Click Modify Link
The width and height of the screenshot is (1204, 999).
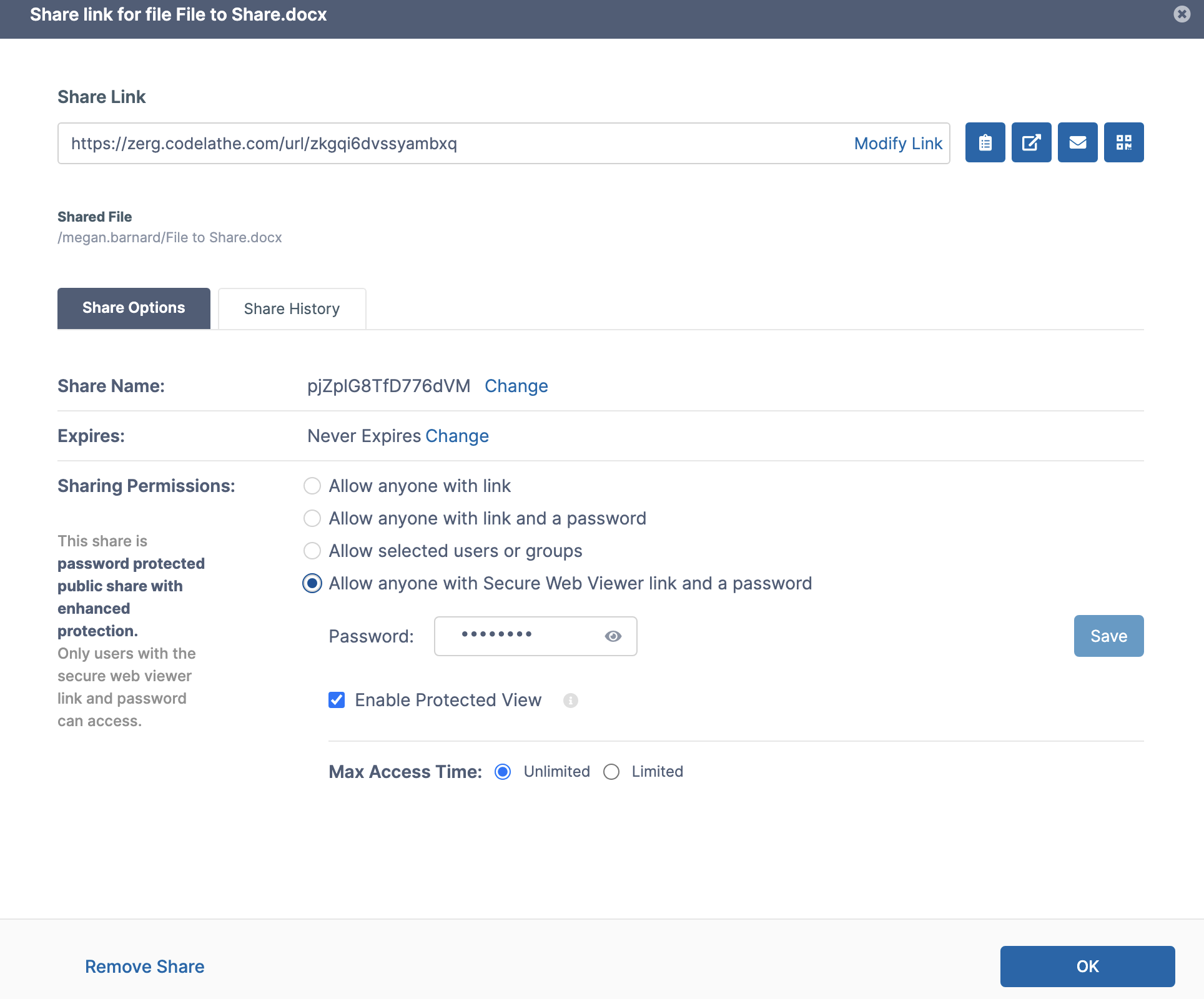point(897,144)
